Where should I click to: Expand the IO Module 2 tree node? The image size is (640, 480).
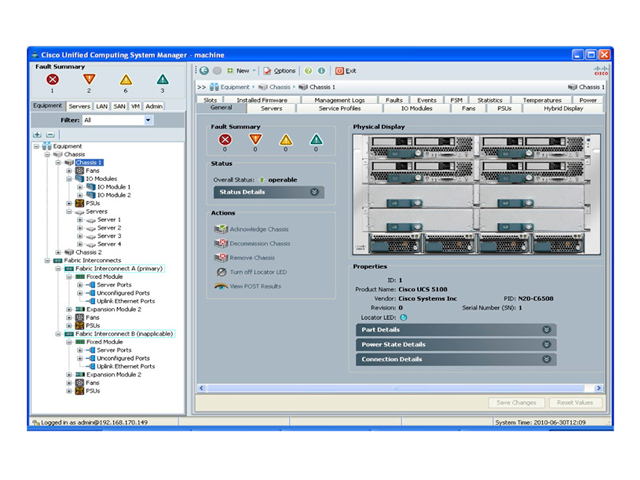coord(80,195)
